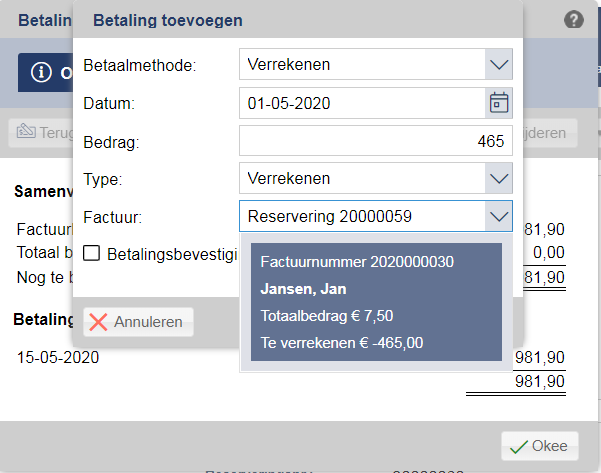The width and height of the screenshot is (601, 473).
Task: Expand the Type dropdown arrow
Action: point(498,179)
